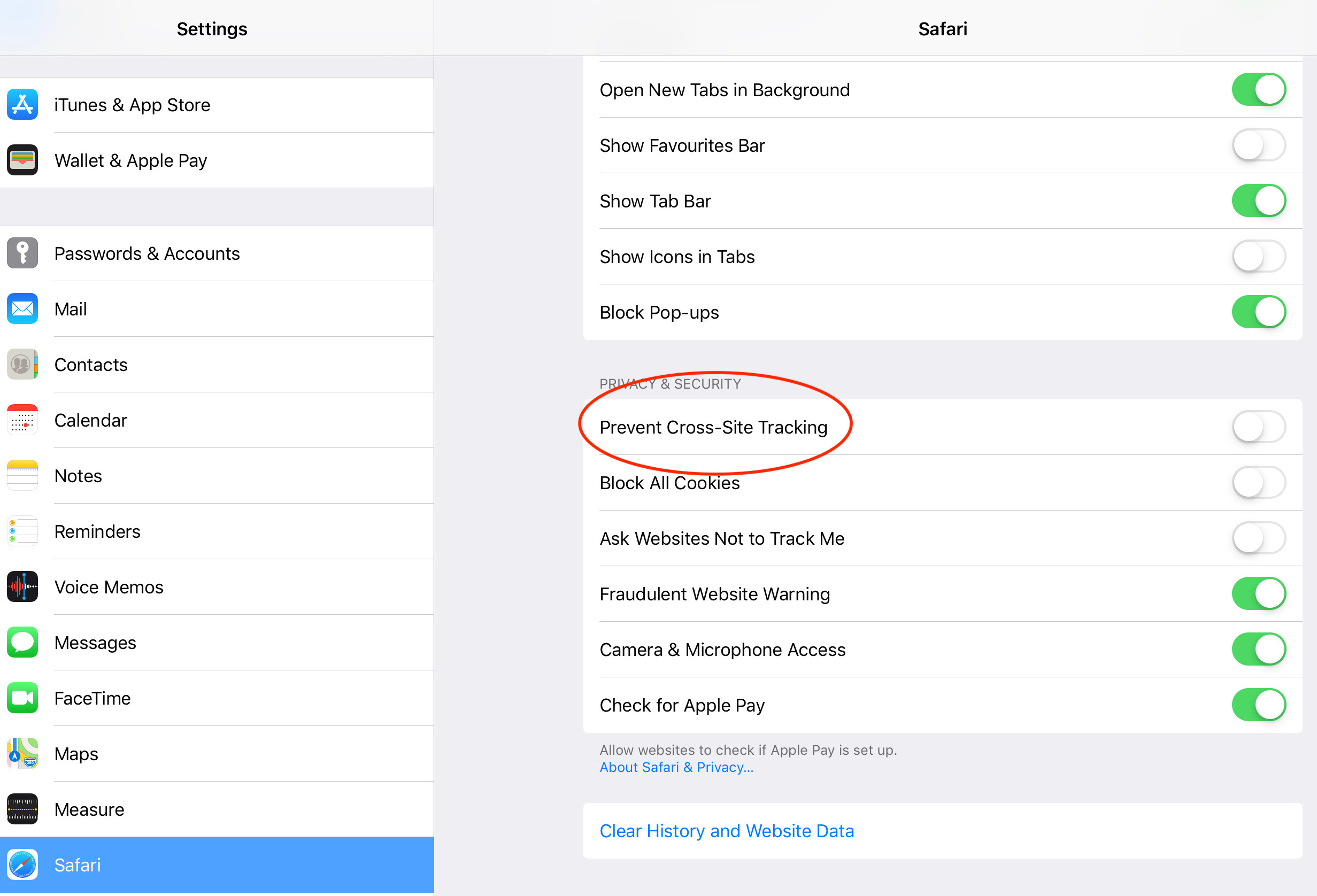Open Wallet & Apple Pay settings
This screenshot has width=1317, height=896.
tap(217, 160)
